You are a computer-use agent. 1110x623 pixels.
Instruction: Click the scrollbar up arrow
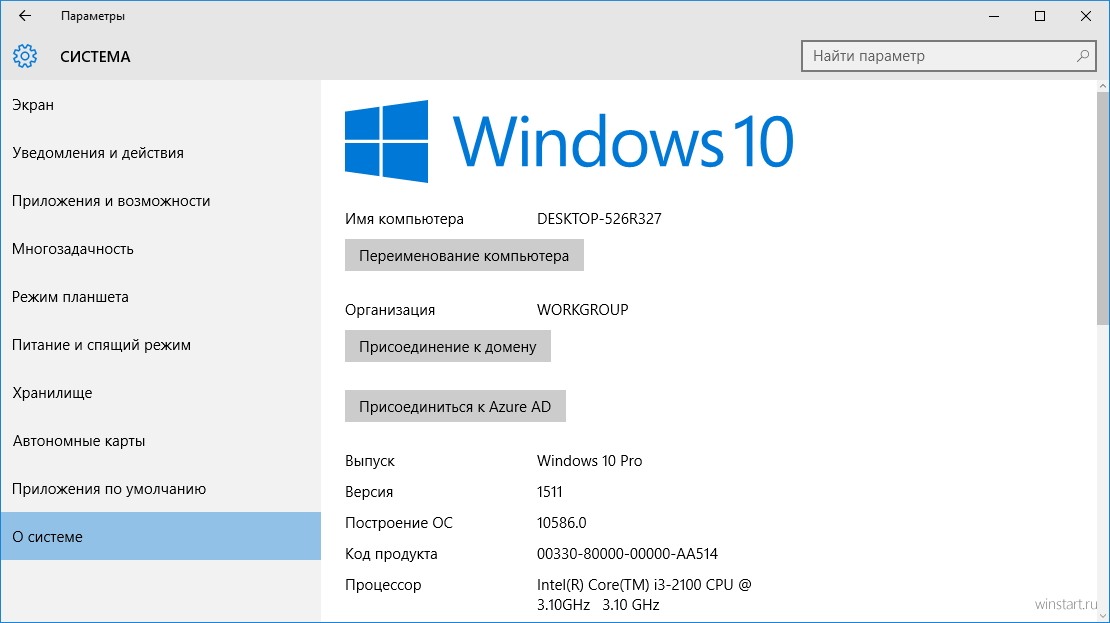click(x=1103, y=86)
